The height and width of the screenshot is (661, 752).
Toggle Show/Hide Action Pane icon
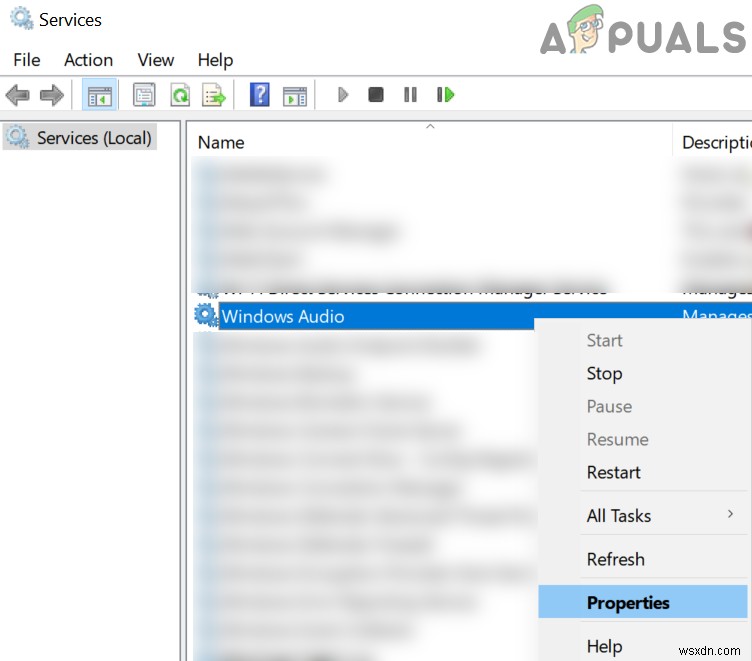pos(294,95)
